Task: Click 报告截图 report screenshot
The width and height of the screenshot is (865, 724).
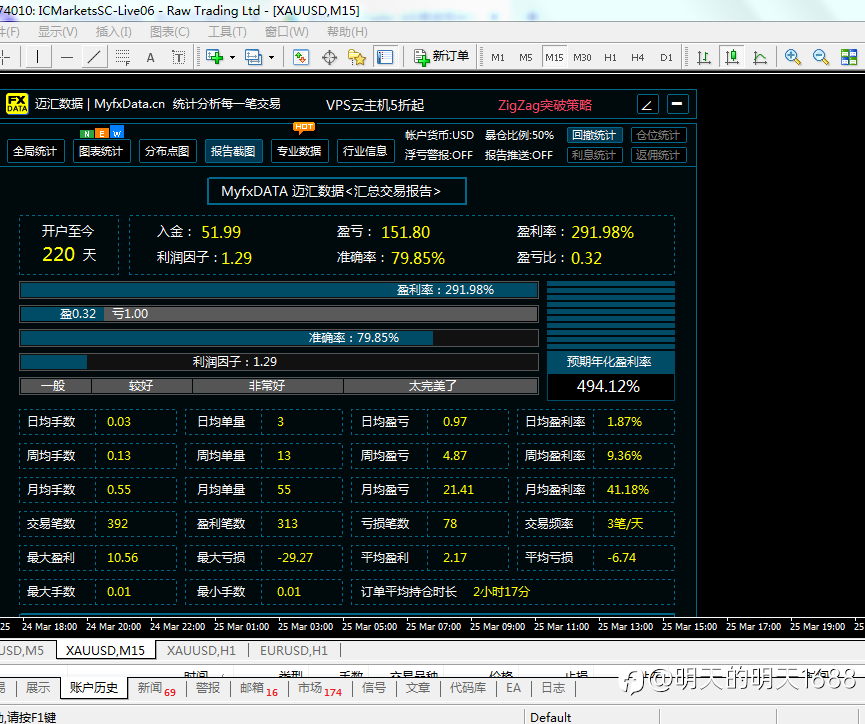Action: click(x=233, y=151)
